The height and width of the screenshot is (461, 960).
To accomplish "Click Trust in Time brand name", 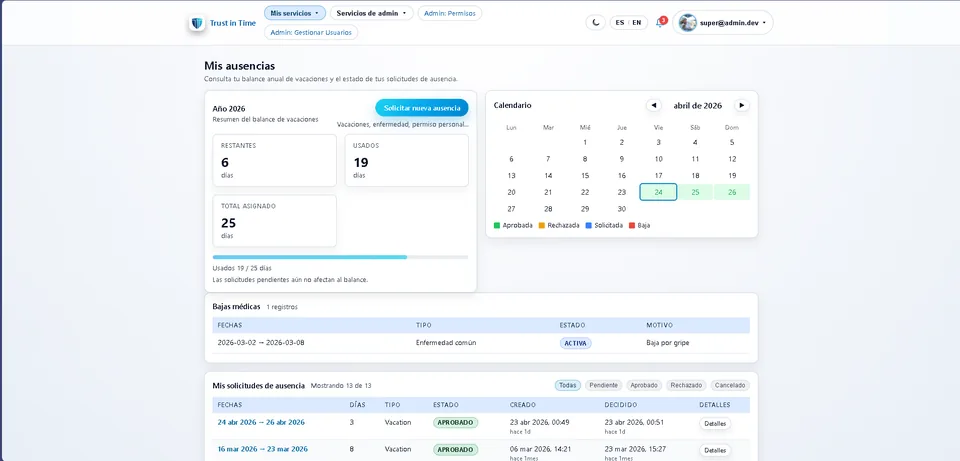I will point(233,23).
